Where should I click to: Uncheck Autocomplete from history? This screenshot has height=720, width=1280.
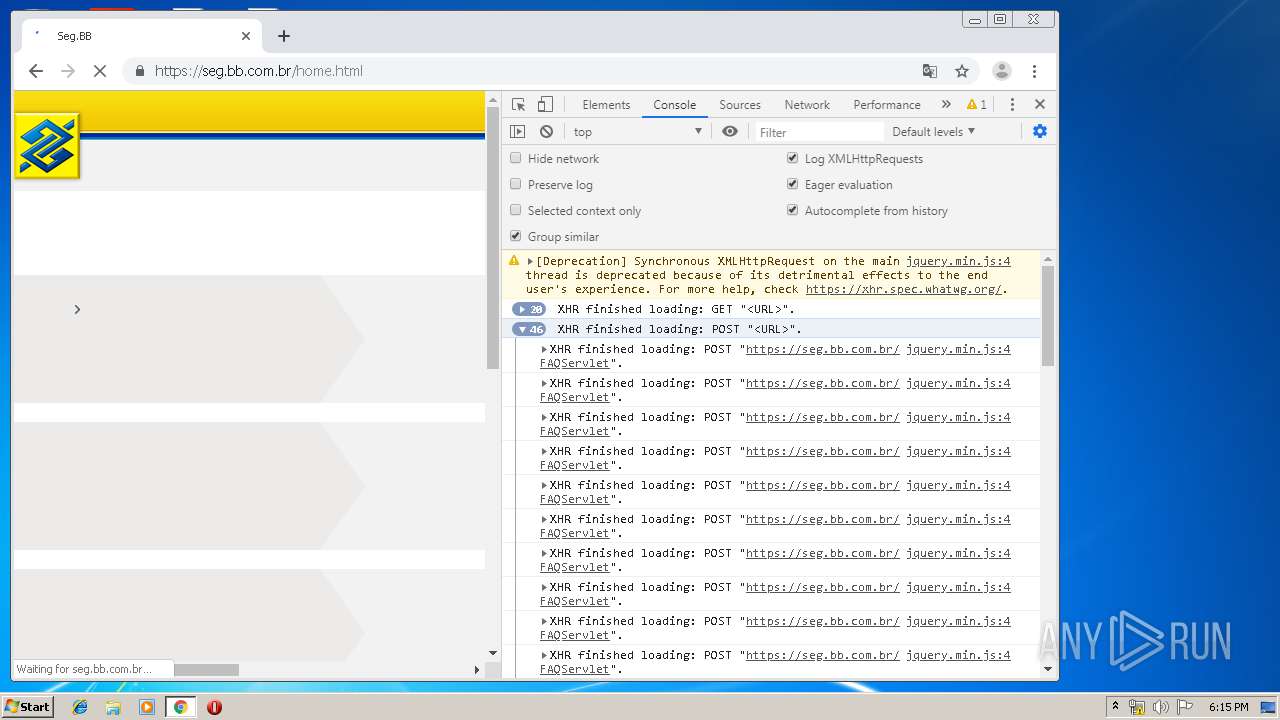pos(793,210)
